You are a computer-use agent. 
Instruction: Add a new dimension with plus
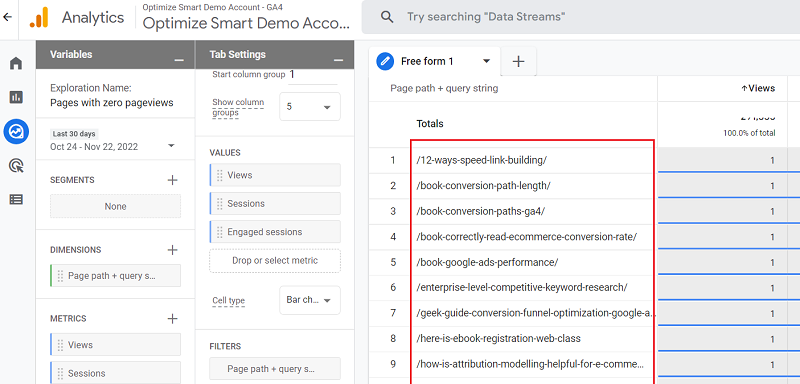(172, 249)
